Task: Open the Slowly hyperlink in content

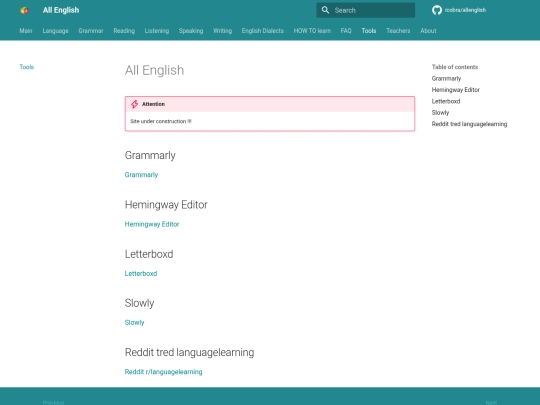Action: (x=134, y=323)
